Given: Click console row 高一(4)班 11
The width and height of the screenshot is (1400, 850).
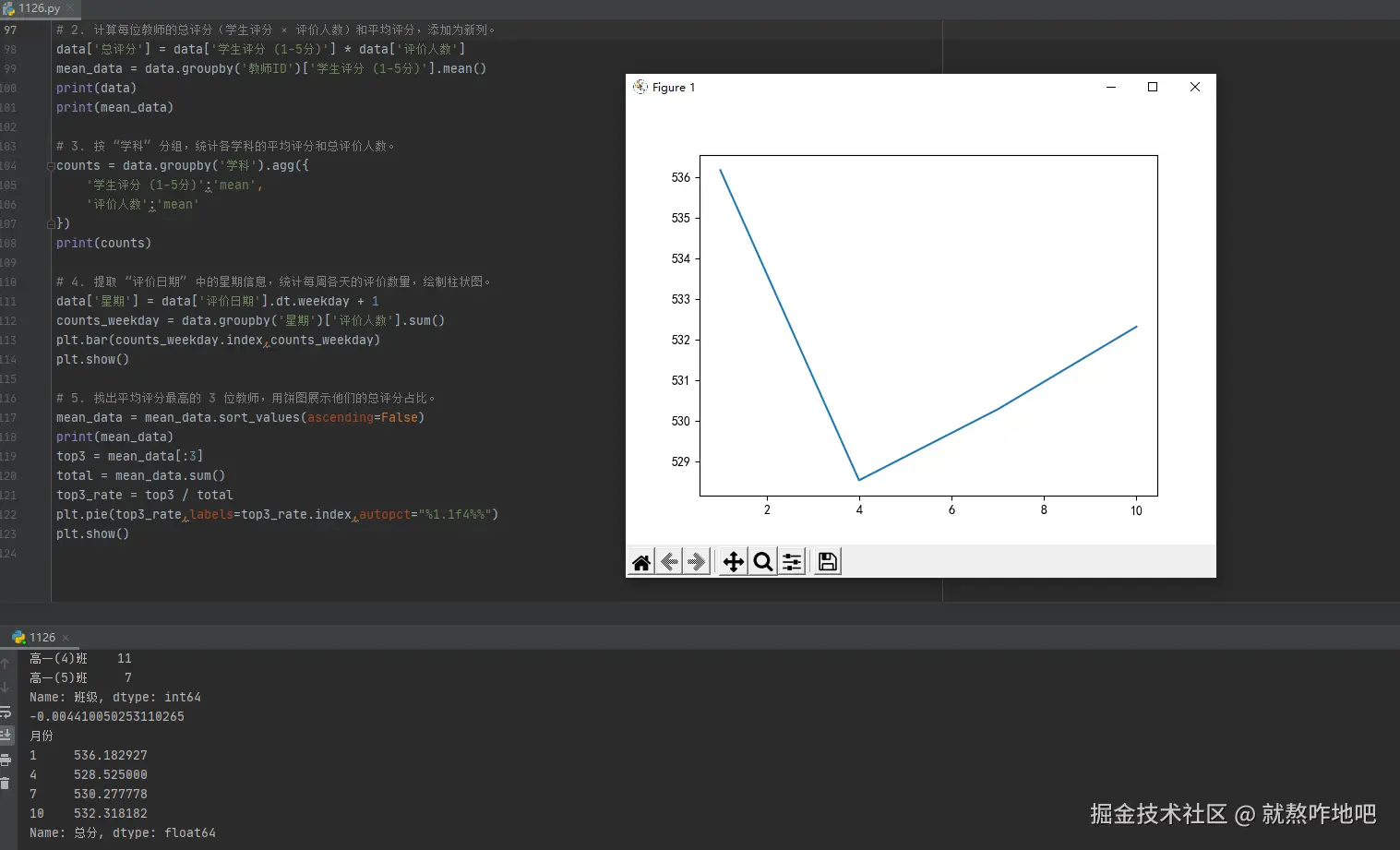Looking at the screenshot, I should pos(80,659).
